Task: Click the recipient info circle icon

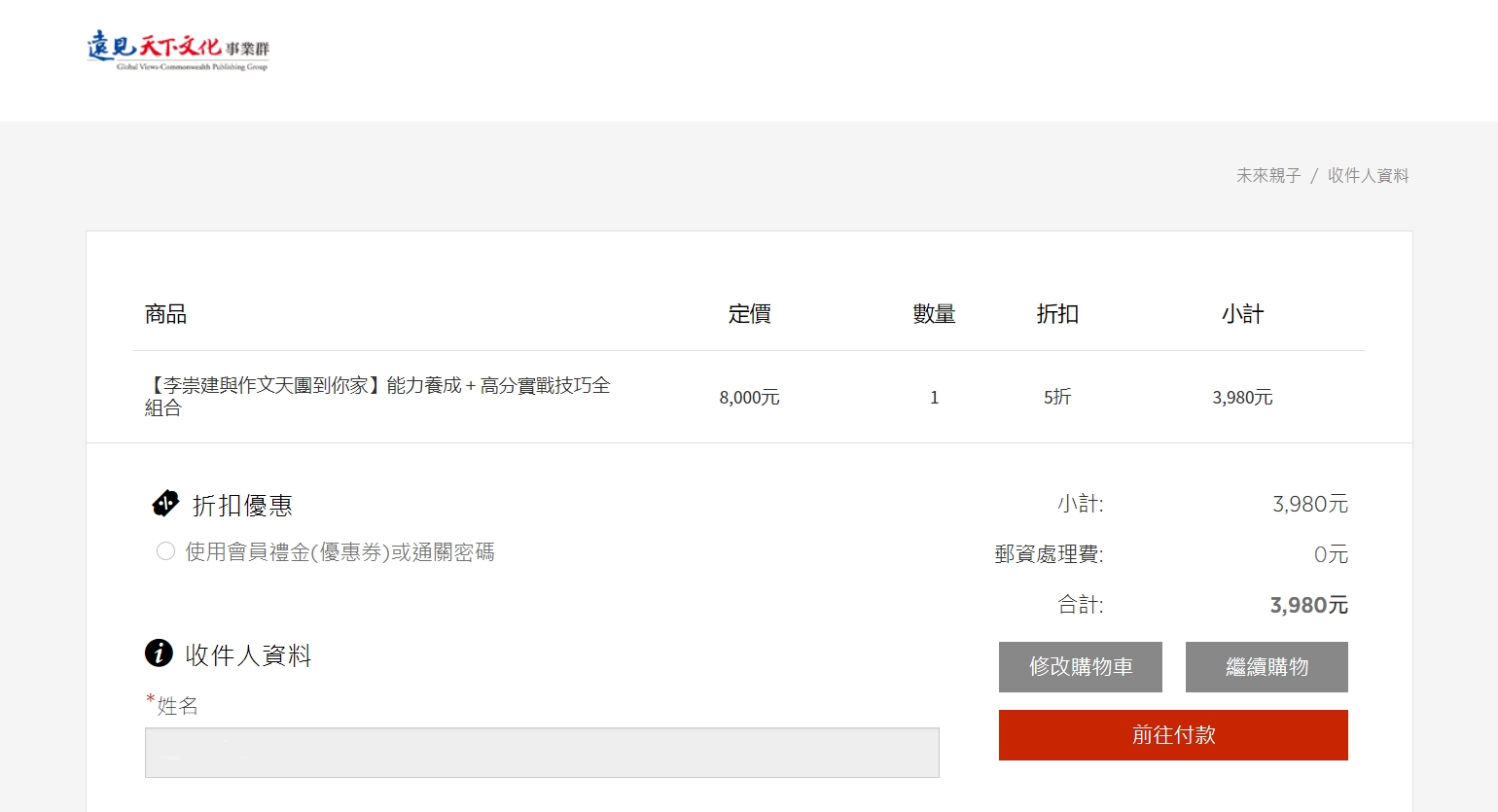Action: click(x=159, y=653)
